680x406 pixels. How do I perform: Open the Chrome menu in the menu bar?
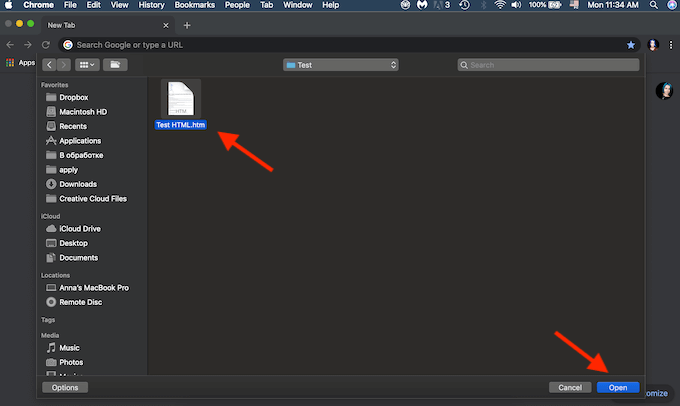coord(39,5)
